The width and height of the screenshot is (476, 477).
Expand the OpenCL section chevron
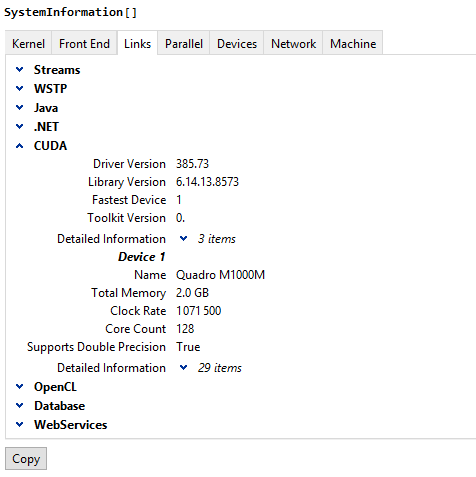pos(20,387)
